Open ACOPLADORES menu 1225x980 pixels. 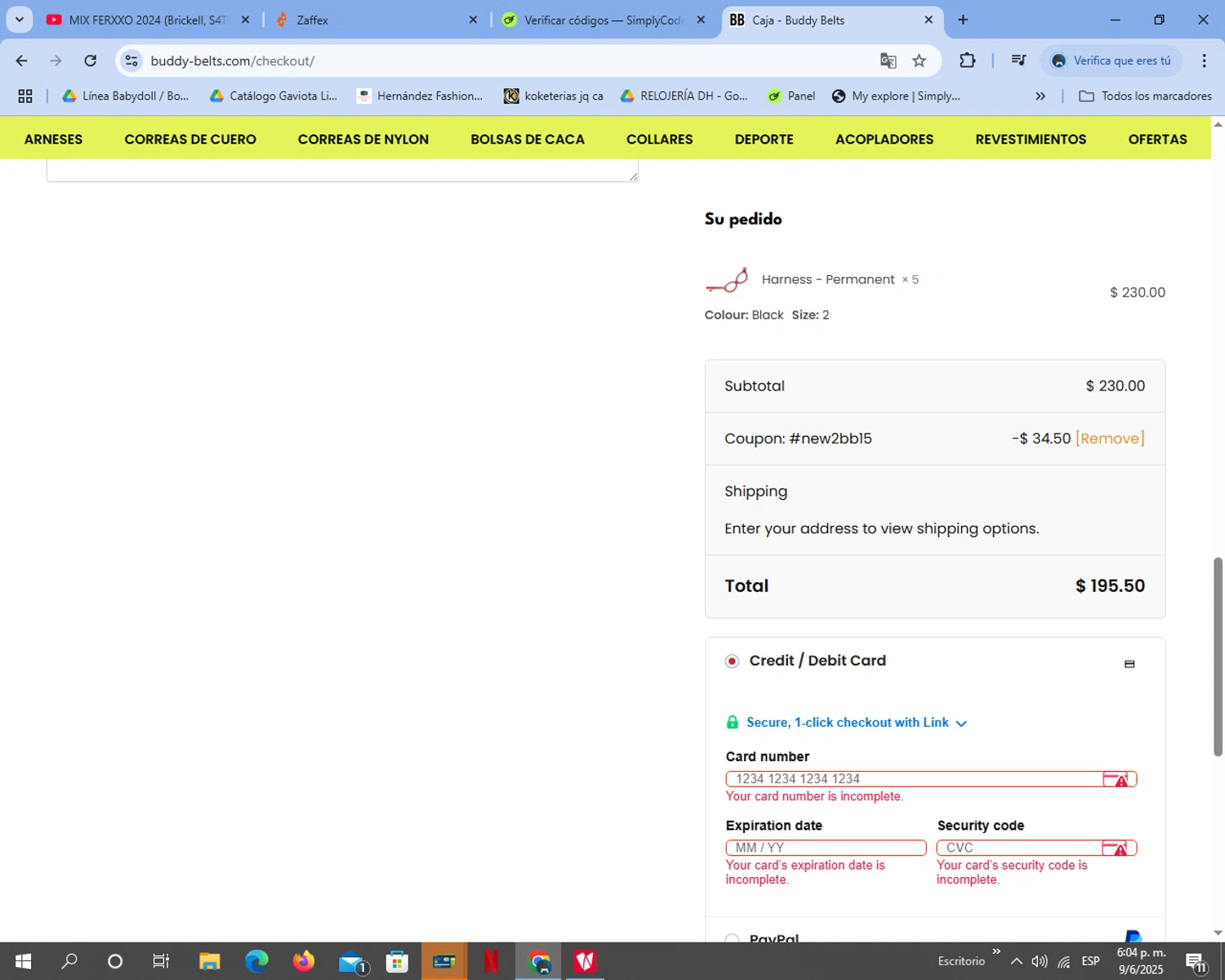coord(884,139)
